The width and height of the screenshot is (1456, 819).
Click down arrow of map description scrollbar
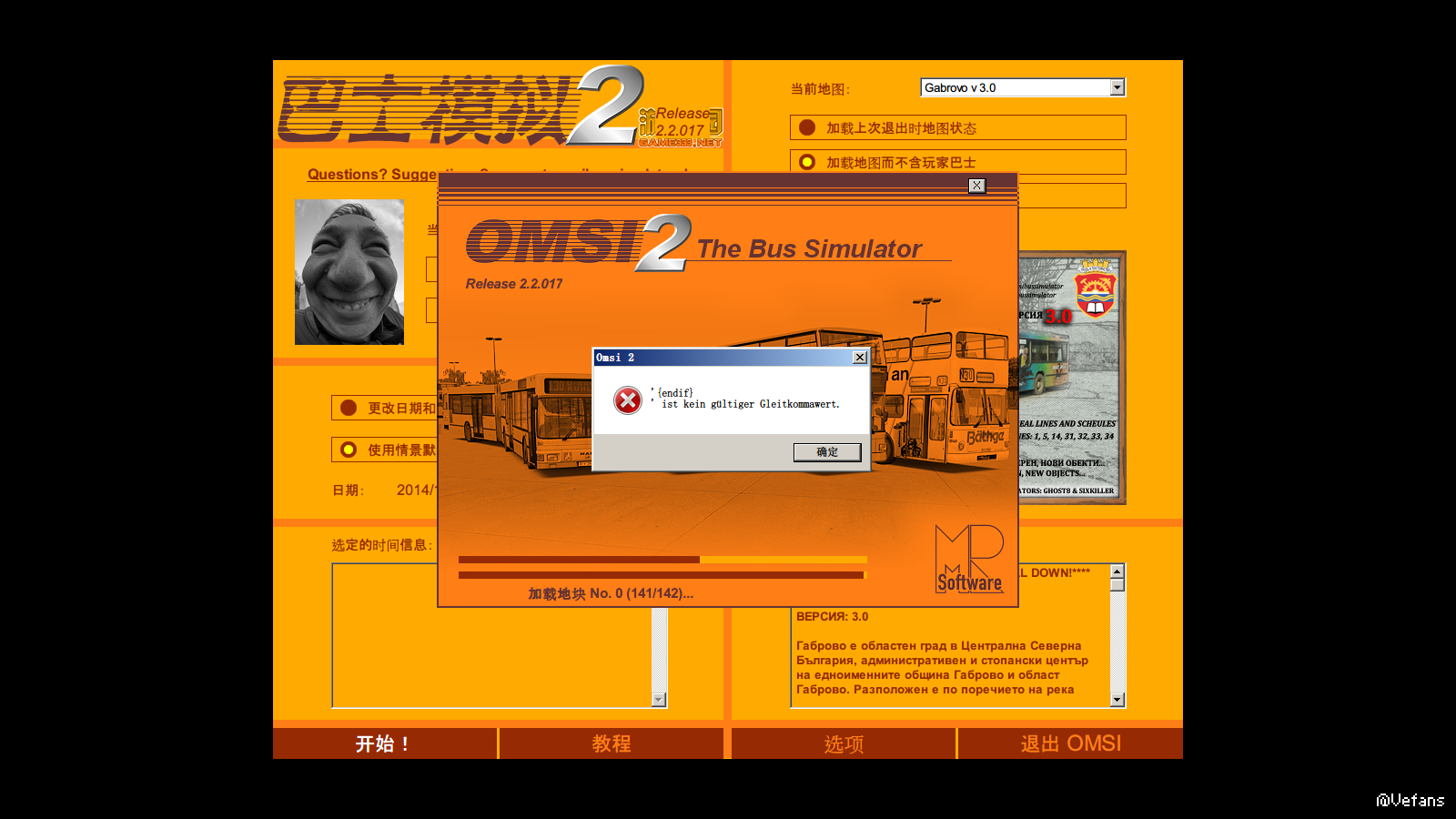(x=1117, y=700)
